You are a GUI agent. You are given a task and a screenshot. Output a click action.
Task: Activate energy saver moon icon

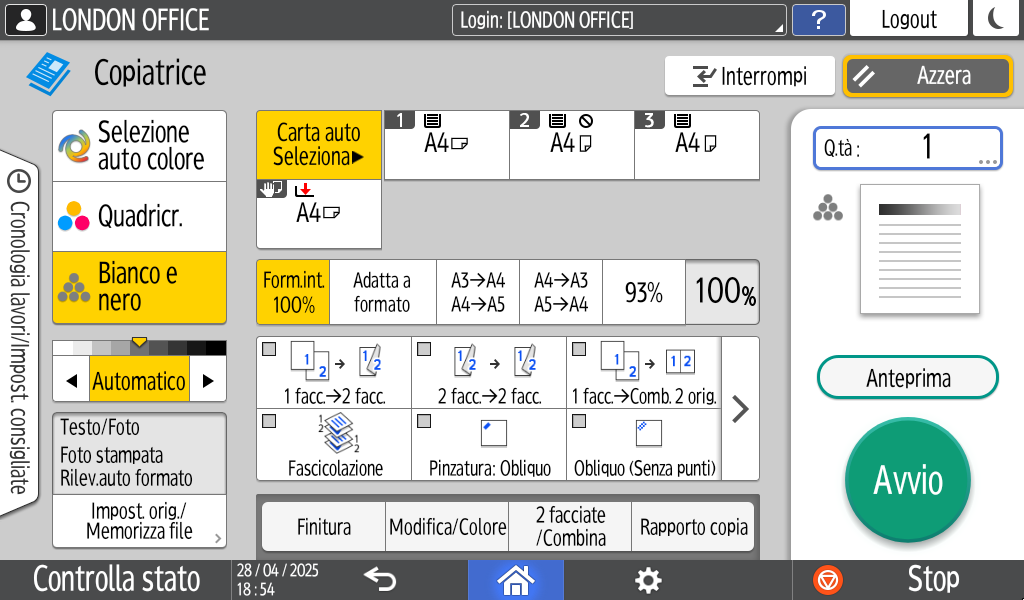[x=995, y=18]
